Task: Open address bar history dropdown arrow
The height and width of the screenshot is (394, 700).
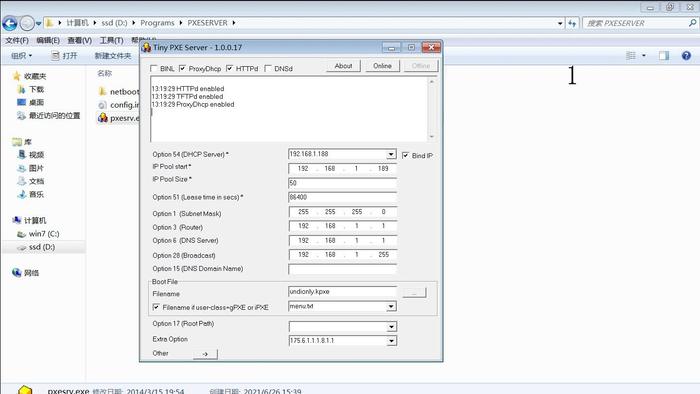Action: 560,23
